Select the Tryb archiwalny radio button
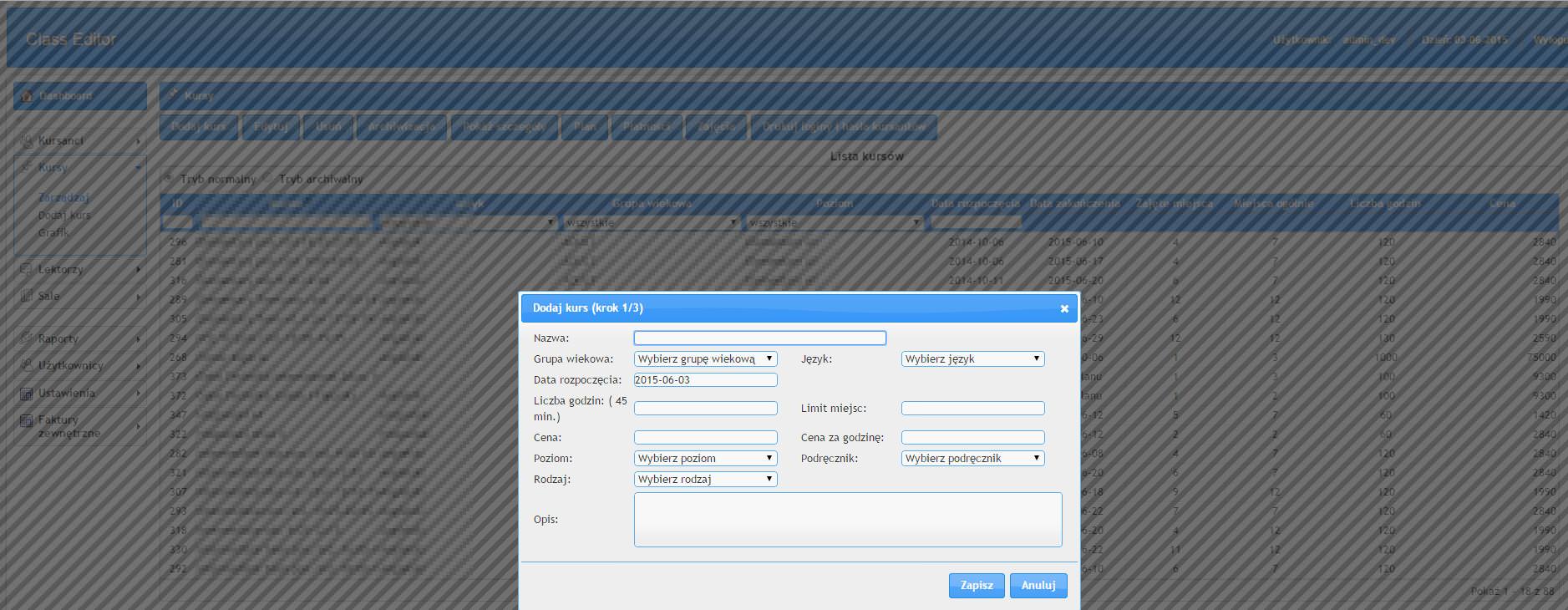The width and height of the screenshot is (1568, 610). 267,178
